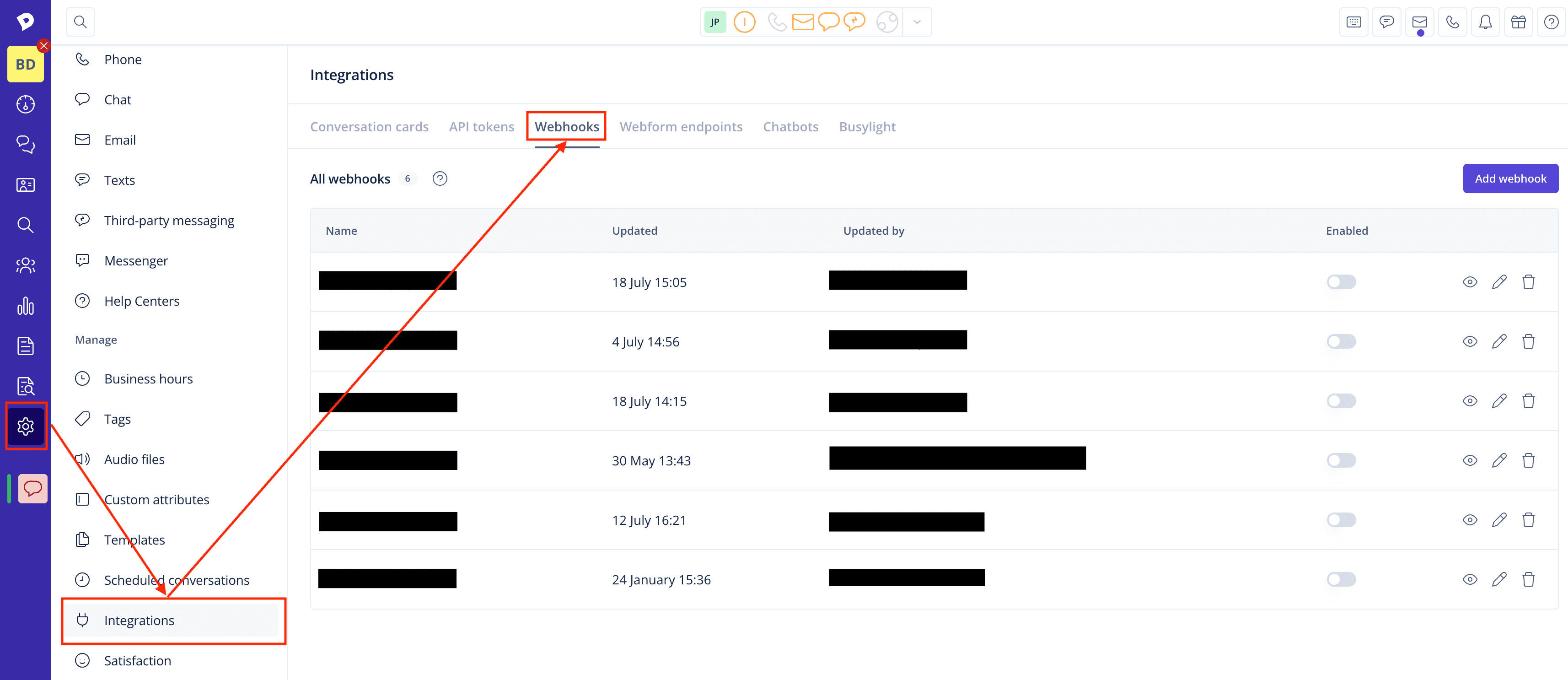The width and height of the screenshot is (1568, 680).
Task: Select Satisfaction in the sidebar menu
Action: [137, 660]
